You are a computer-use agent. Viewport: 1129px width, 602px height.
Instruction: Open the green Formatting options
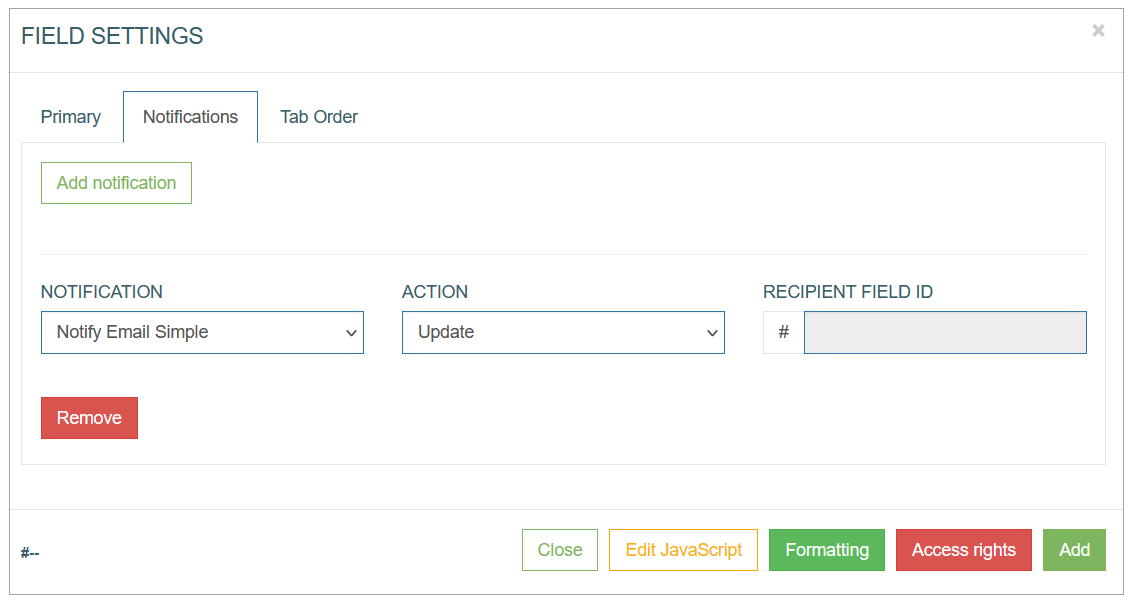pos(827,550)
